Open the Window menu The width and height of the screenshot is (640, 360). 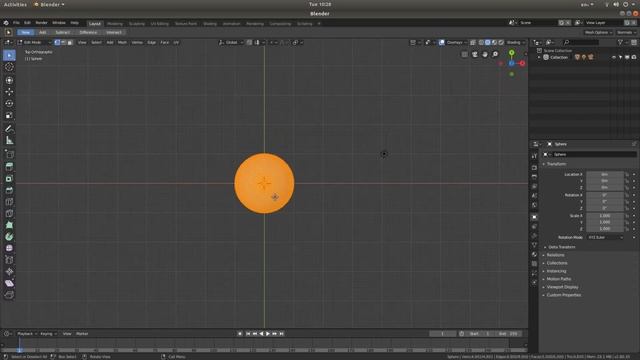coord(59,23)
